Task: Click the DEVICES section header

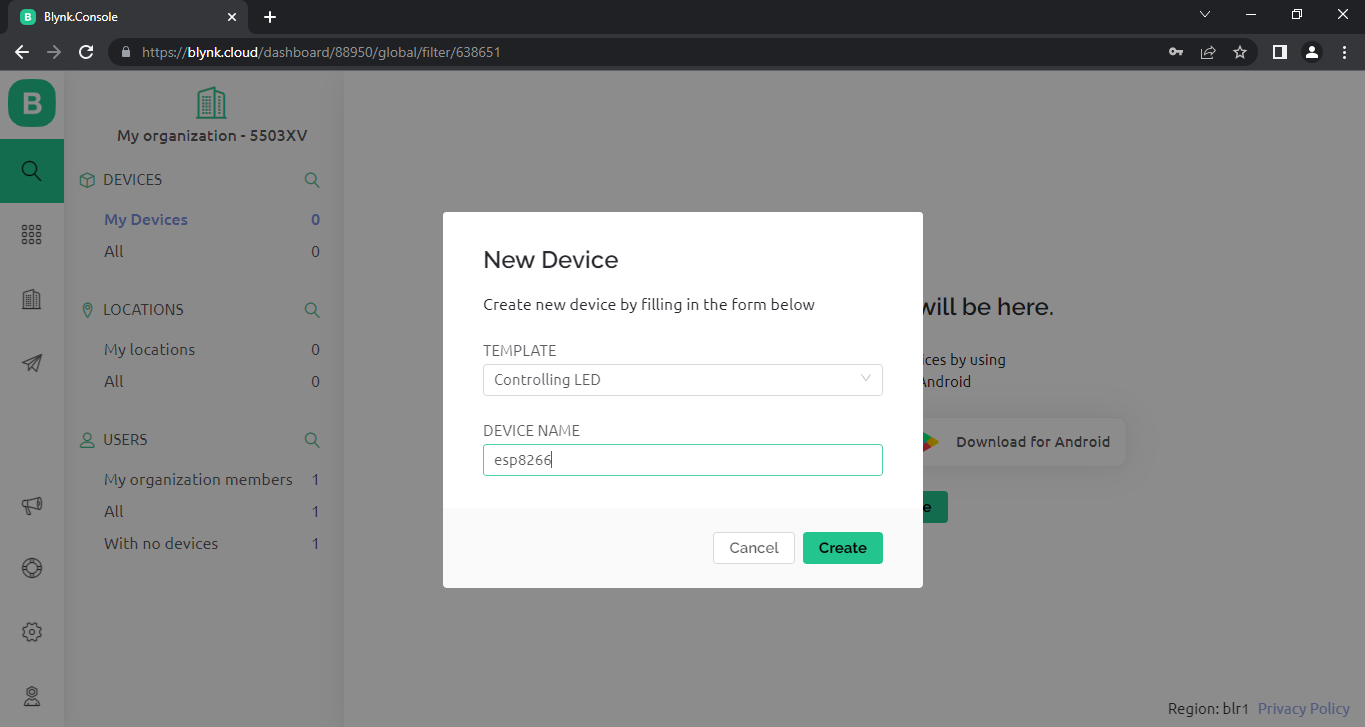Action: point(132,180)
